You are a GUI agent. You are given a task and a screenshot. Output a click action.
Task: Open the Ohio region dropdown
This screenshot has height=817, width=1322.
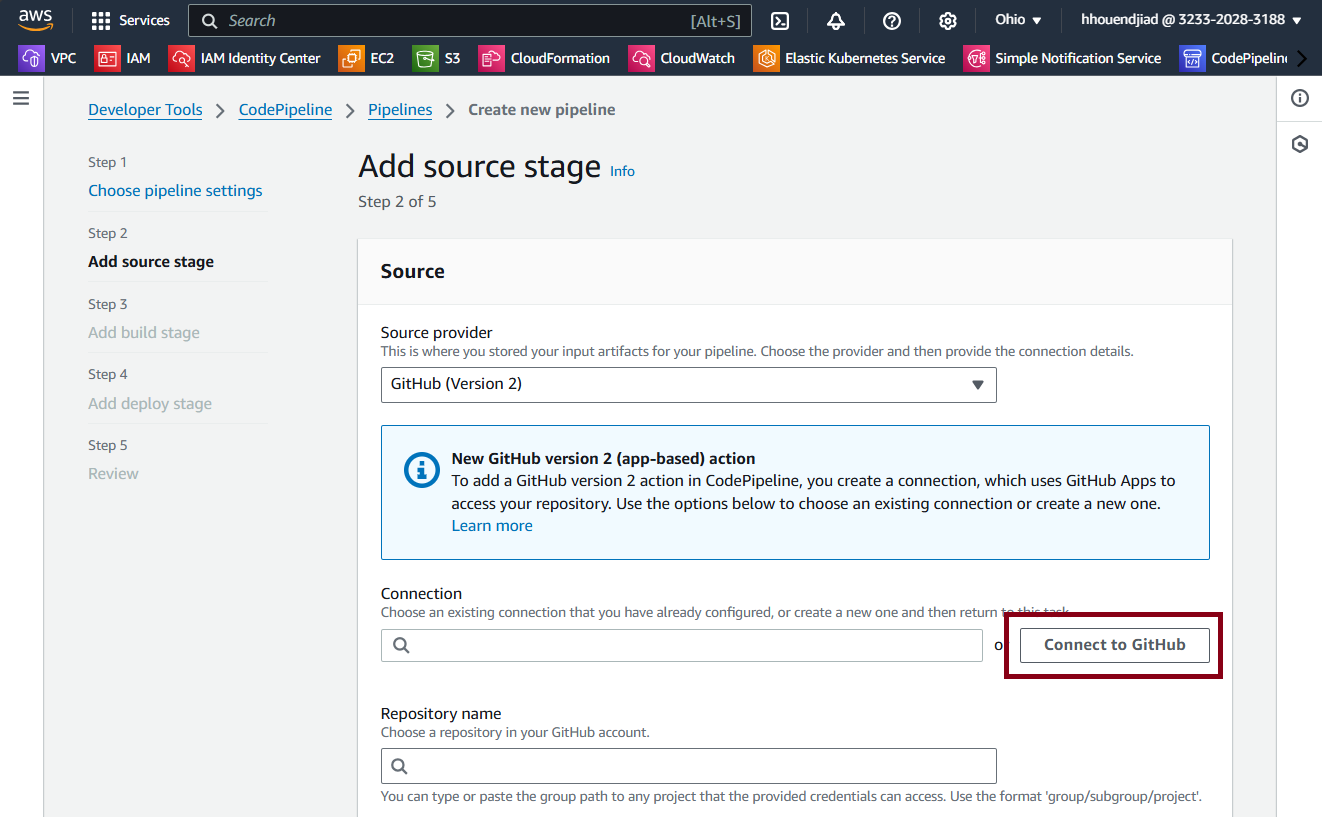(x=1018, y=20)
